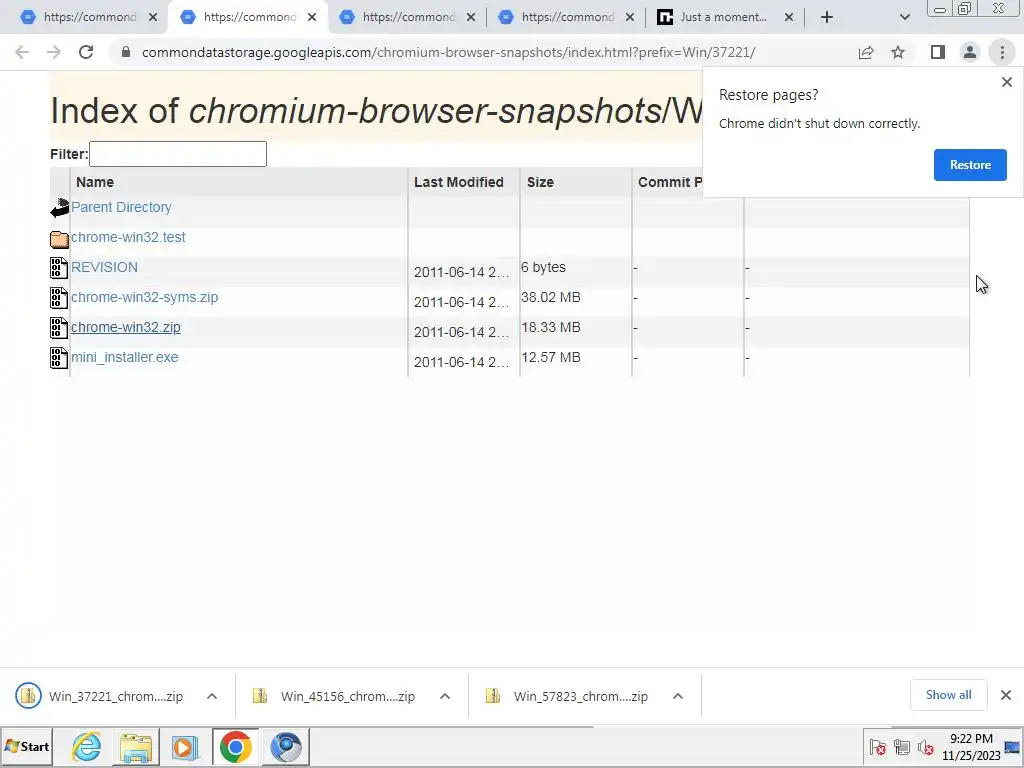Download chrome-win32-syms.zip
The image size is (1024, 768).
144,297
